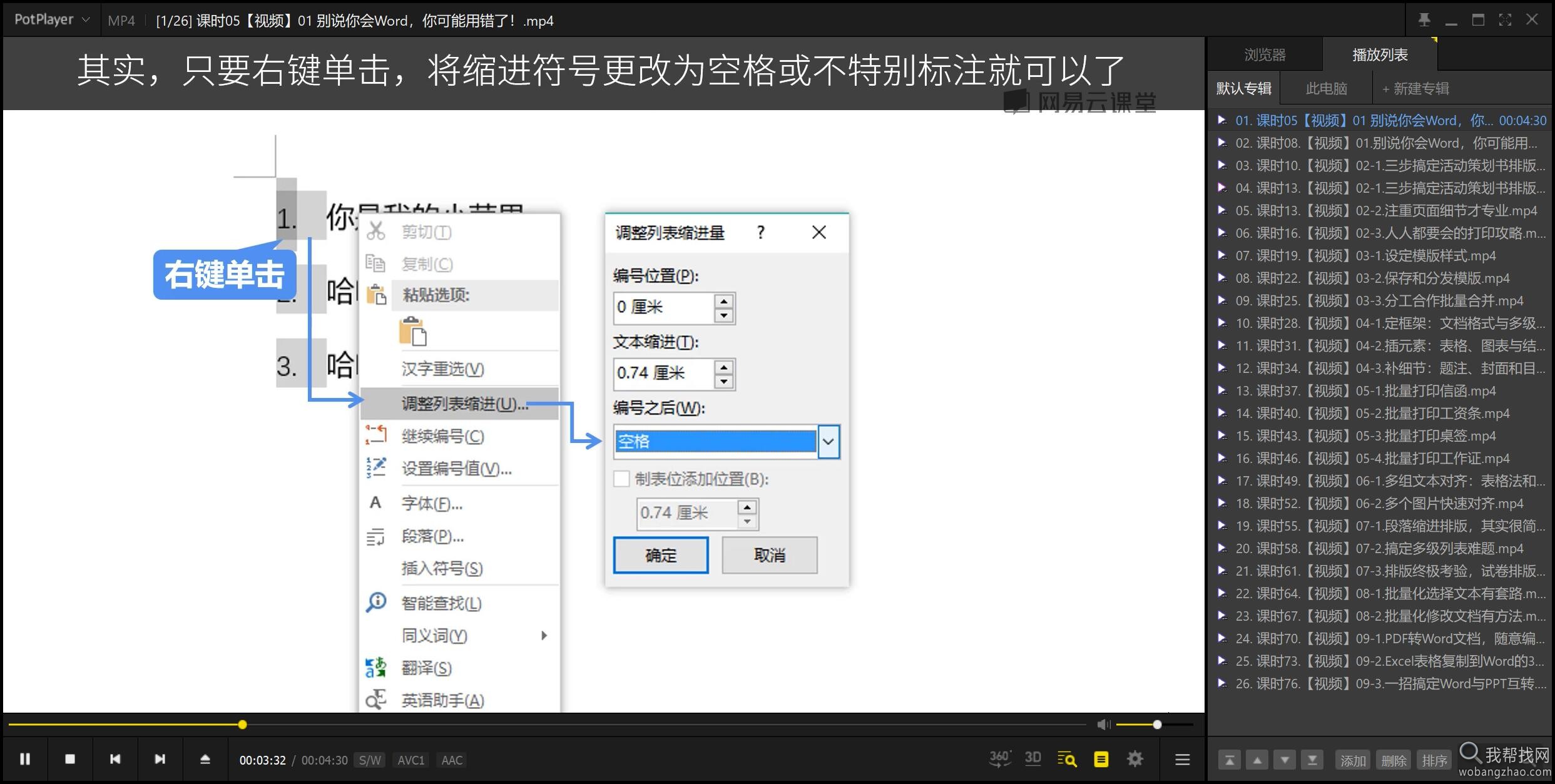Image resolution: width=1555 pixels, height=784 pixels.
Task: Move selected item to playlist bottom
Action: click(1312, 760)
